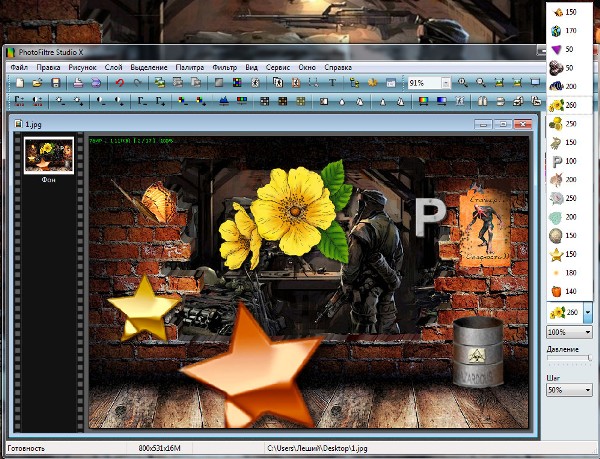Screen dimensions: 600x459
Task: Open the Слой menu
Action: click(114, 65)
